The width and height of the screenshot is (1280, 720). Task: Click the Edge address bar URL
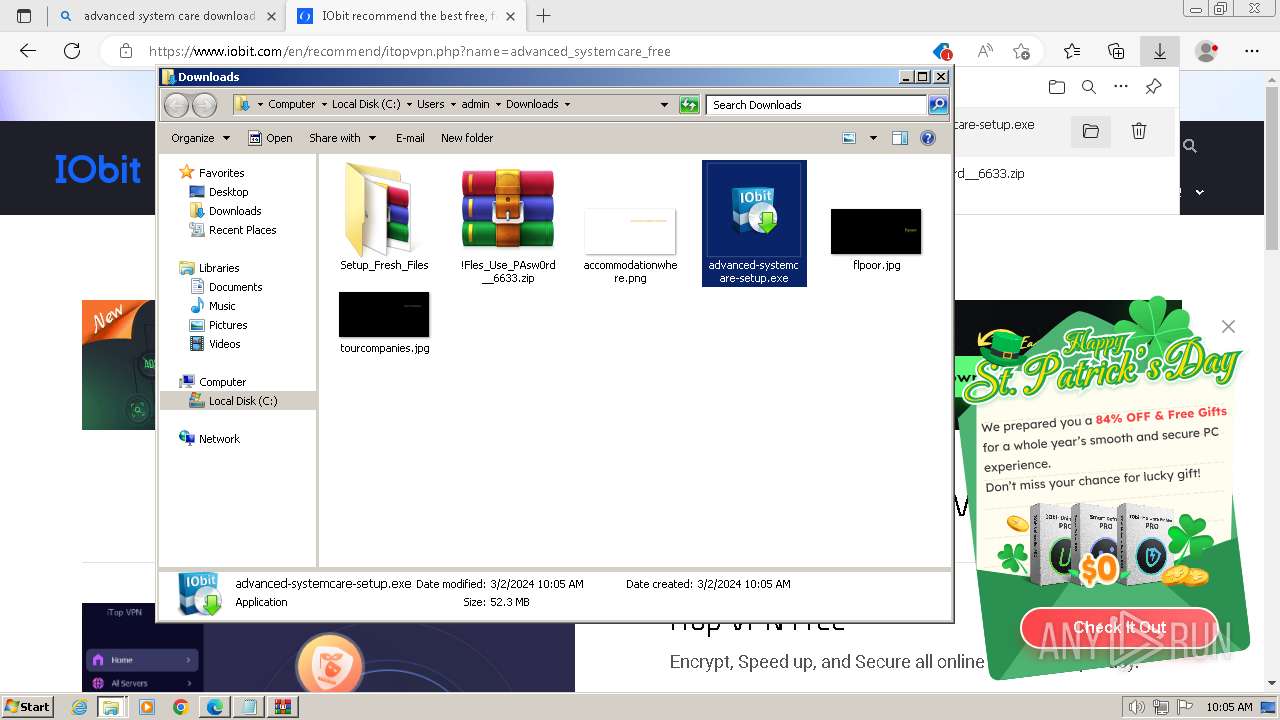pos(409,51)
